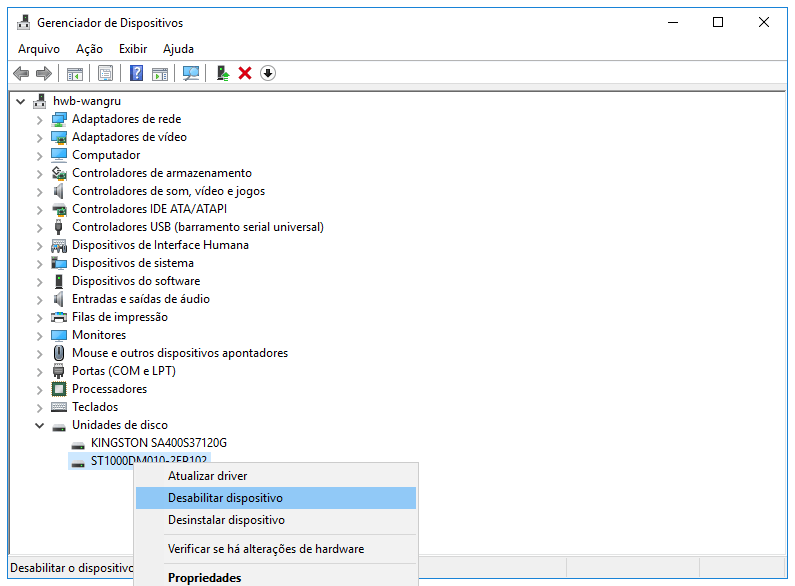Select Atualizar driver in the context menu

(207, 476)
